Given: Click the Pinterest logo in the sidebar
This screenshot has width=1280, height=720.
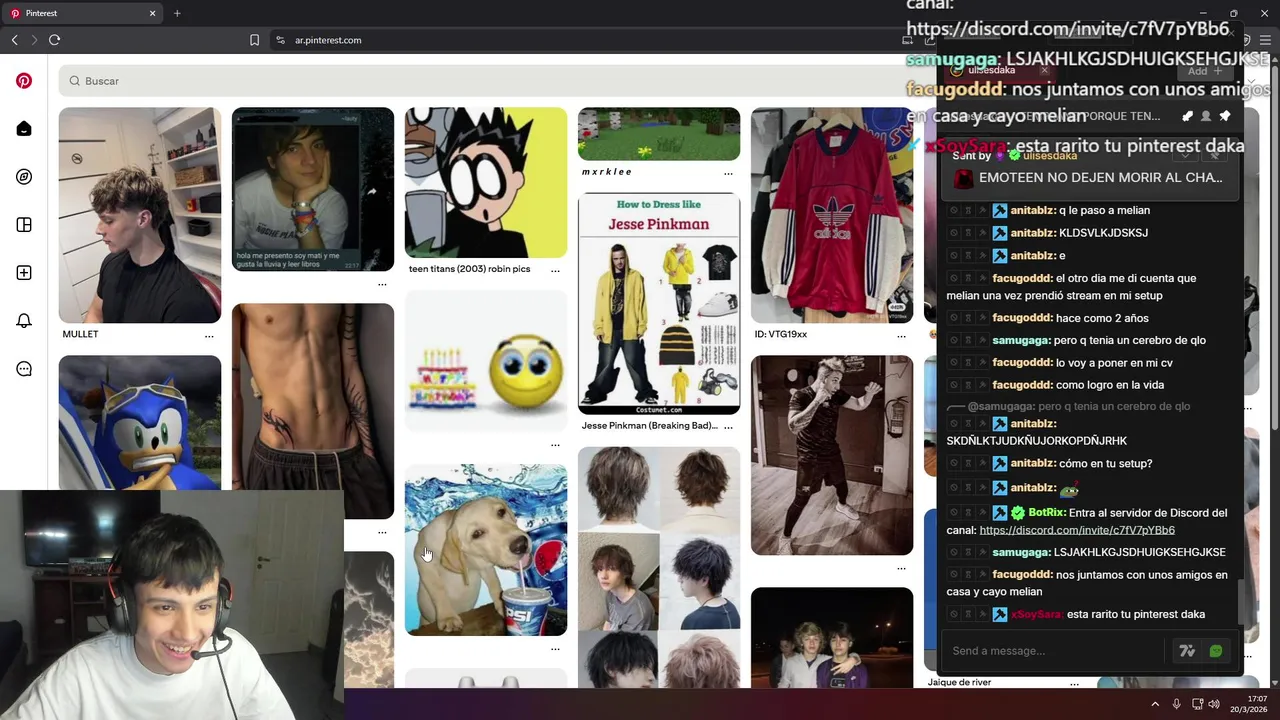Looking at the screenshot, I should pyautogui.click(x=24, y=81).
